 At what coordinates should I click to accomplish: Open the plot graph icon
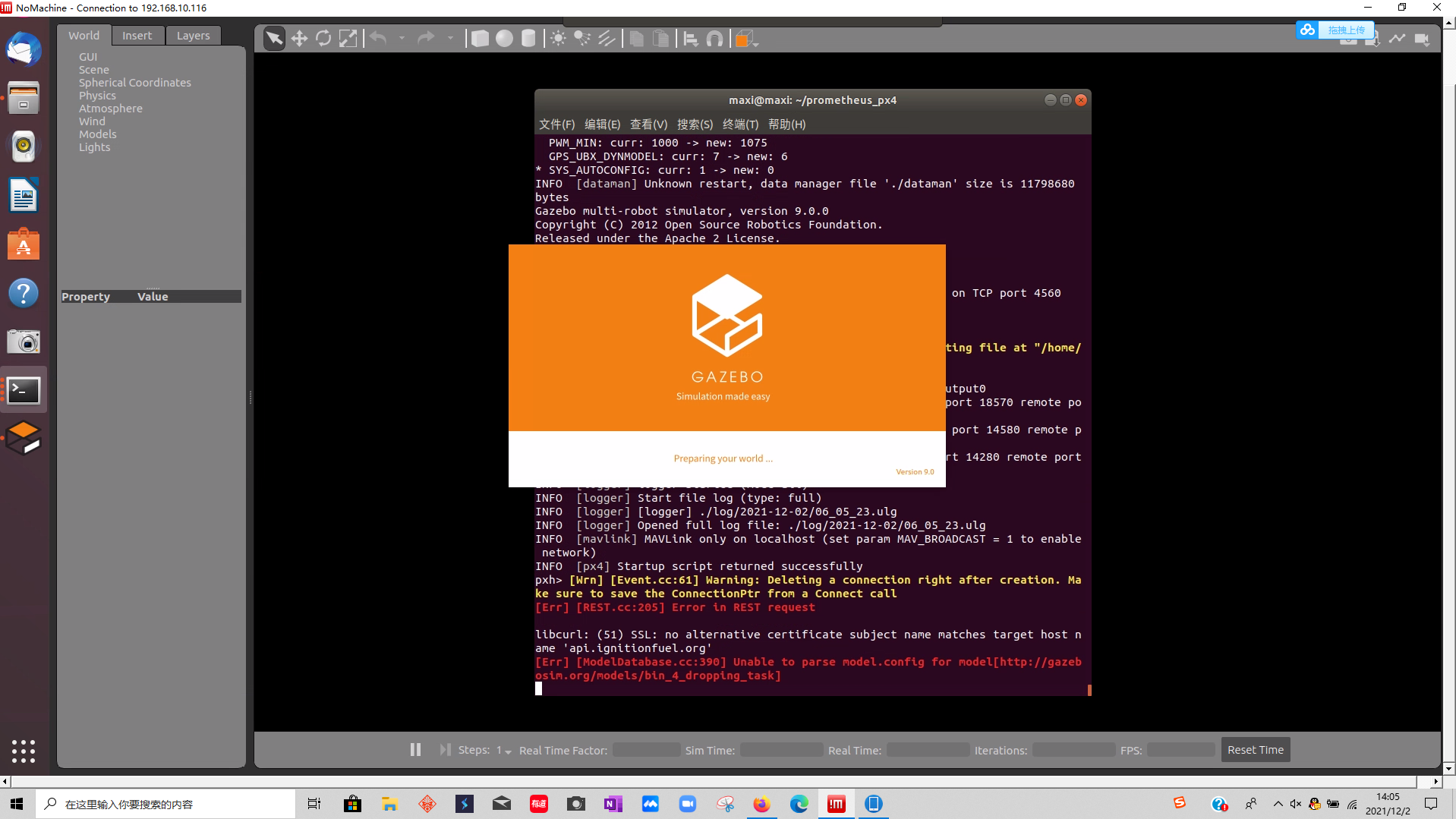[1398, 39]
